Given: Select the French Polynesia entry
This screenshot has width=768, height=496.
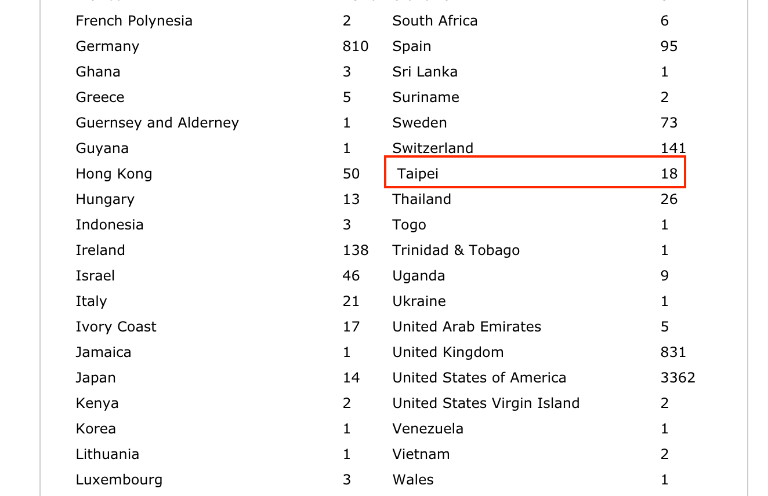Looking at the screenshot, I should coord(134,21).
